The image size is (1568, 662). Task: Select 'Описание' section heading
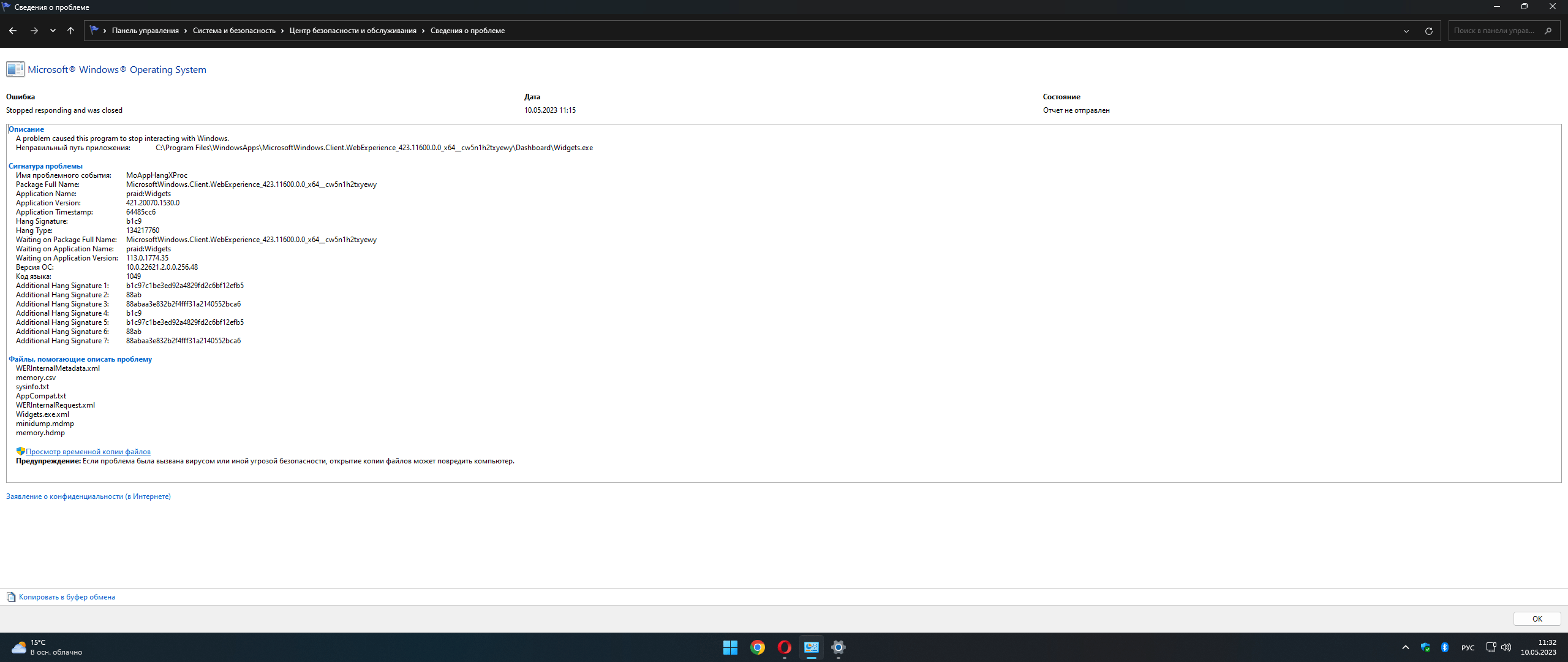click(x=26, y=129)
